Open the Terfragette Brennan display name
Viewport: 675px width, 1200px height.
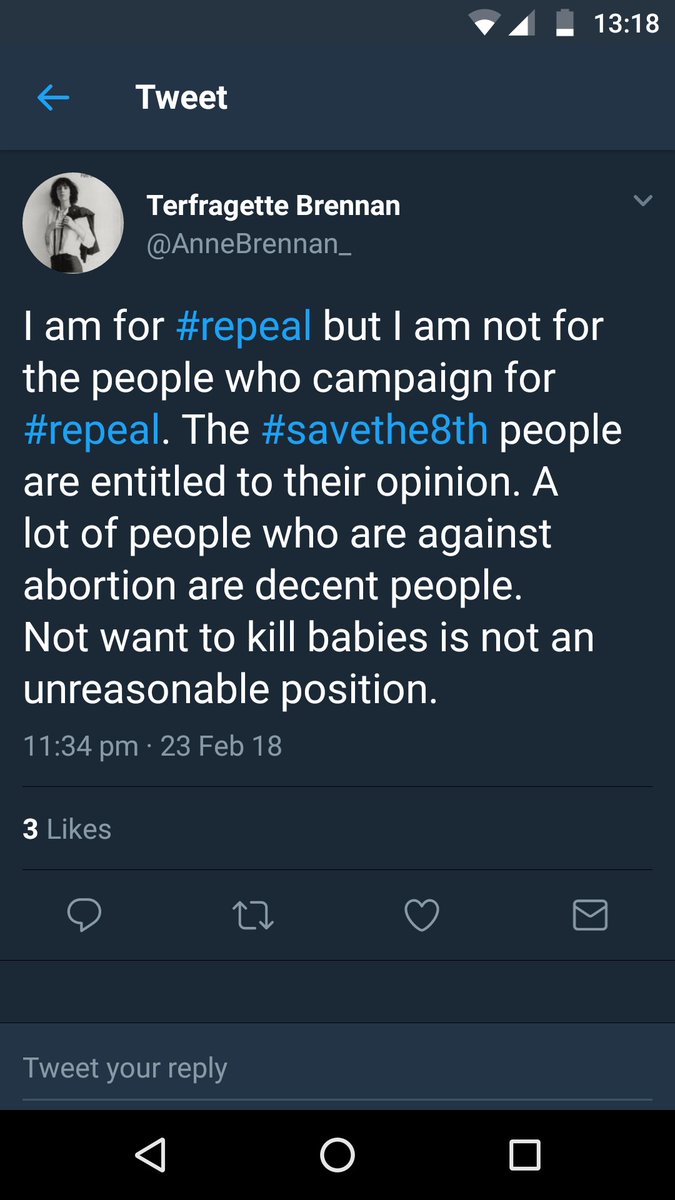tap(273, 206)
